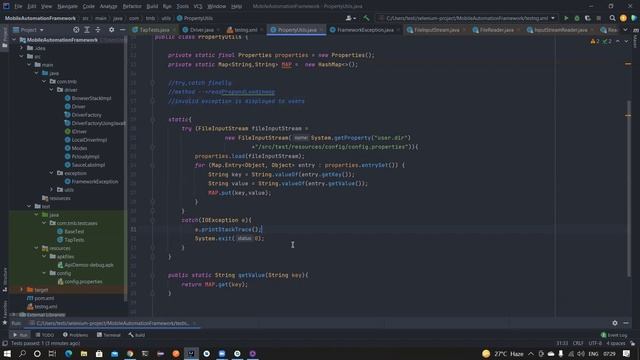
Task: Collapse the exception package
Action: pos(52,173)
